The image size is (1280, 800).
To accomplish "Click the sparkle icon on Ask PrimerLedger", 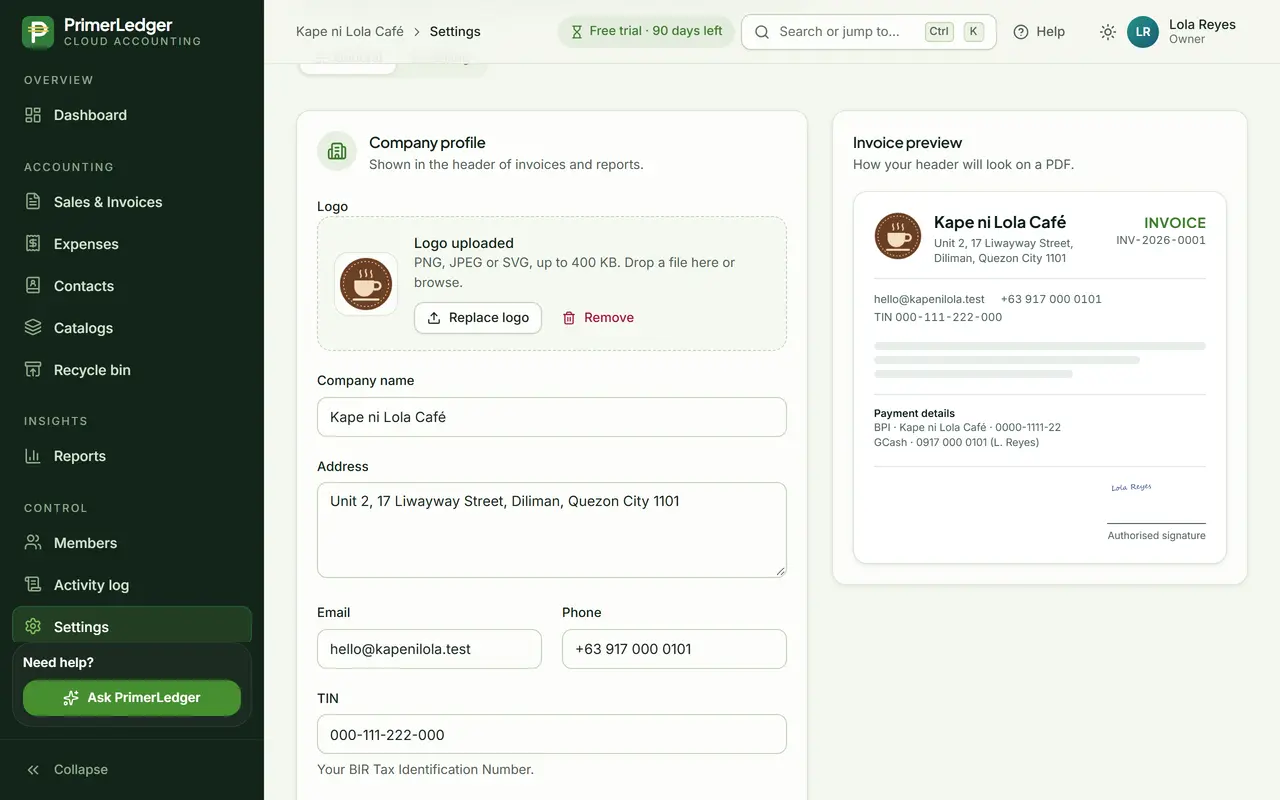I will (x=71, y=698).
